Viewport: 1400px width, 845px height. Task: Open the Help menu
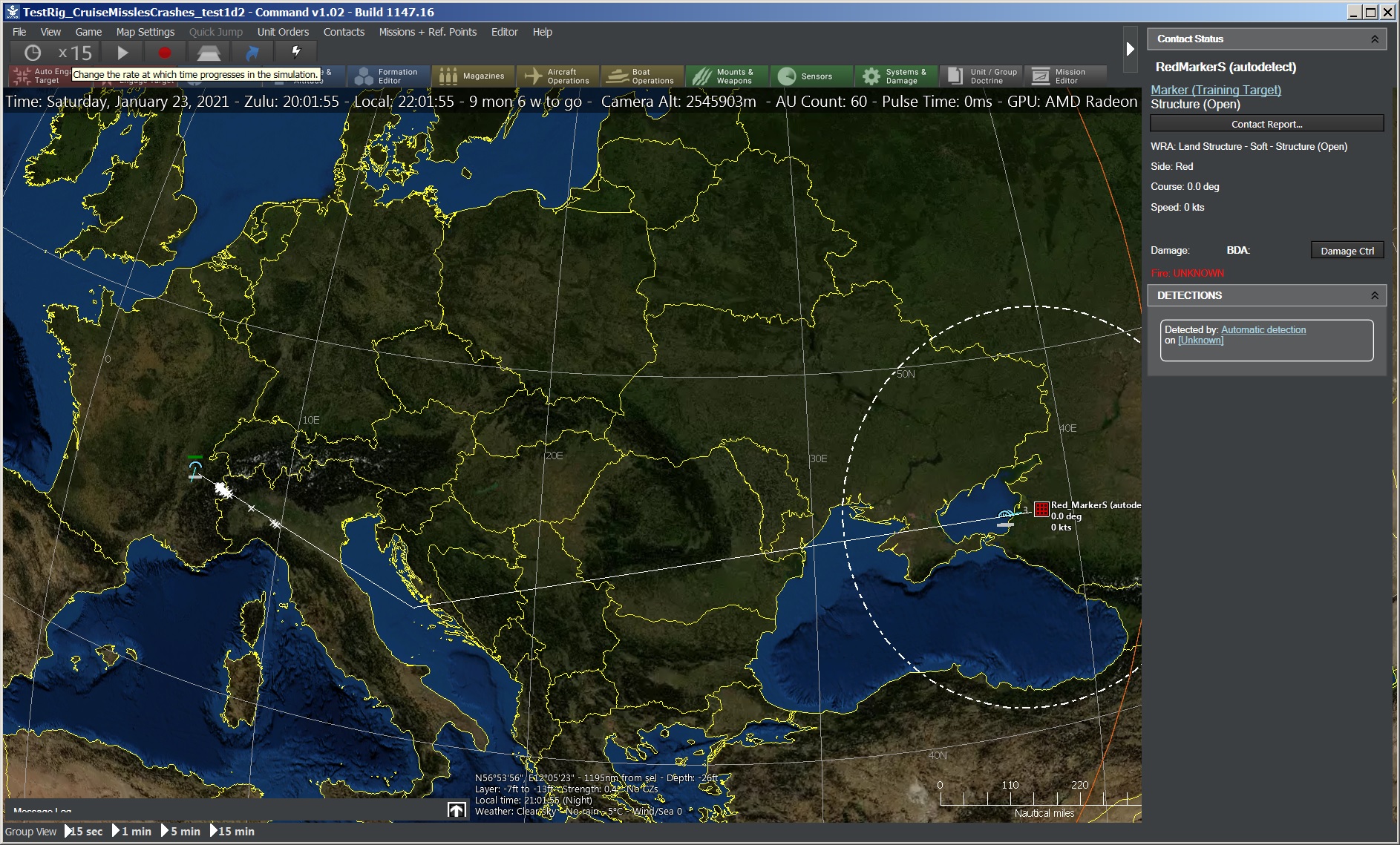543,32
